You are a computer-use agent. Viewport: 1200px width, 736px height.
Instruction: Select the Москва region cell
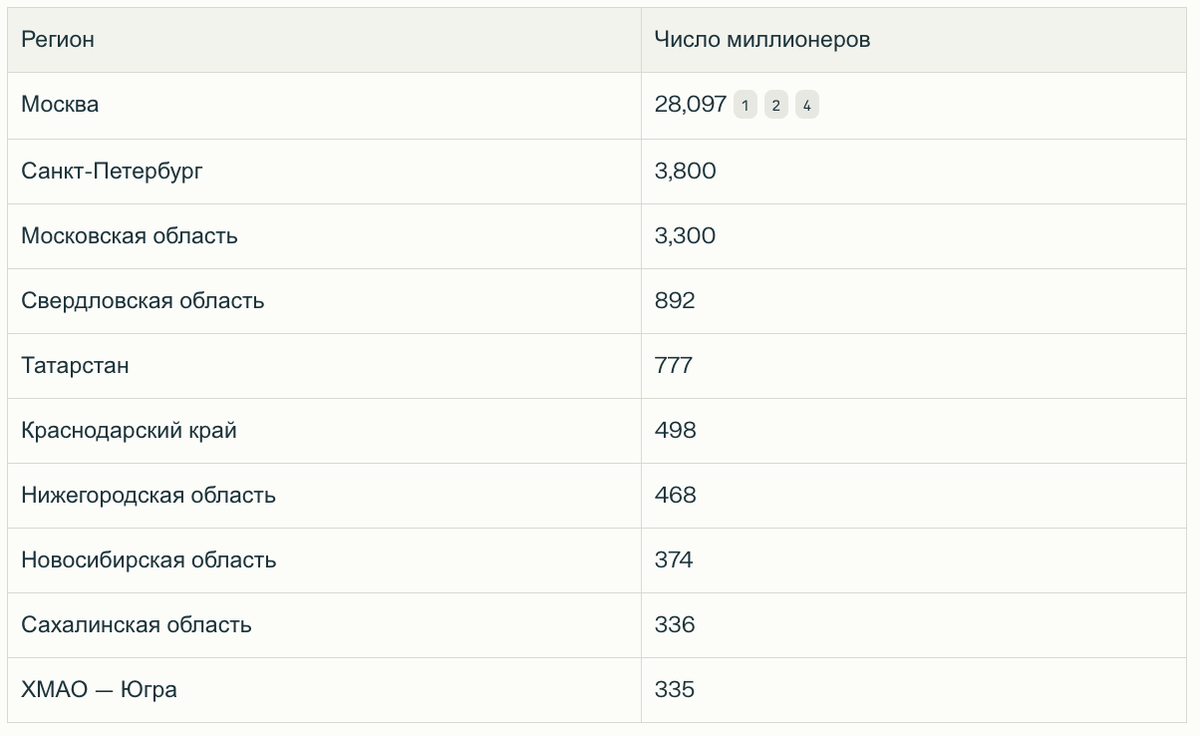[60, 104]
